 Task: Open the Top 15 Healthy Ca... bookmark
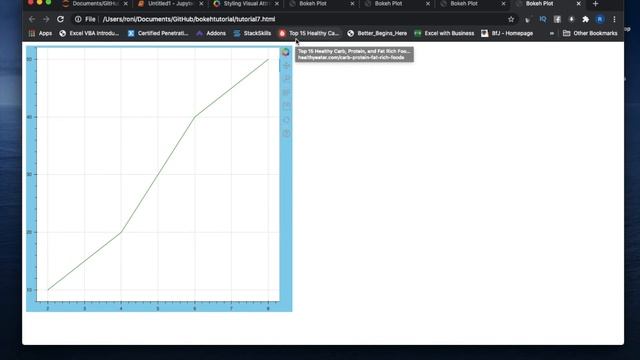pos(309,33)
